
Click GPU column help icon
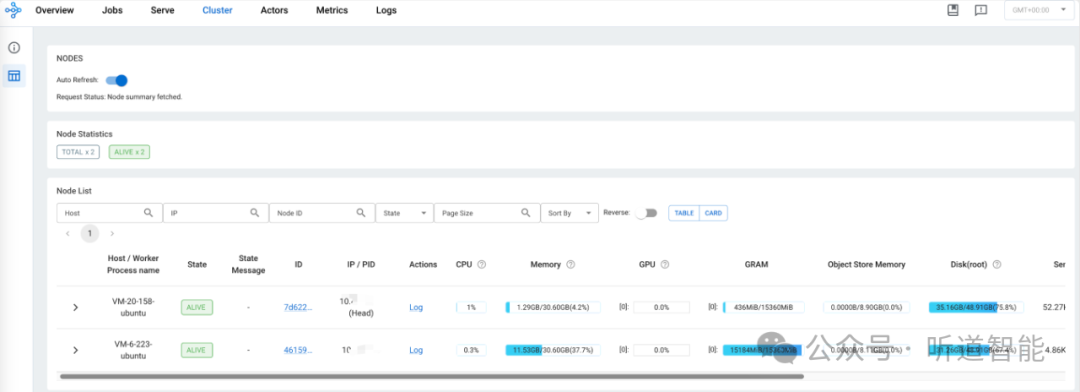pyautogui.click(x=665, y=265)
